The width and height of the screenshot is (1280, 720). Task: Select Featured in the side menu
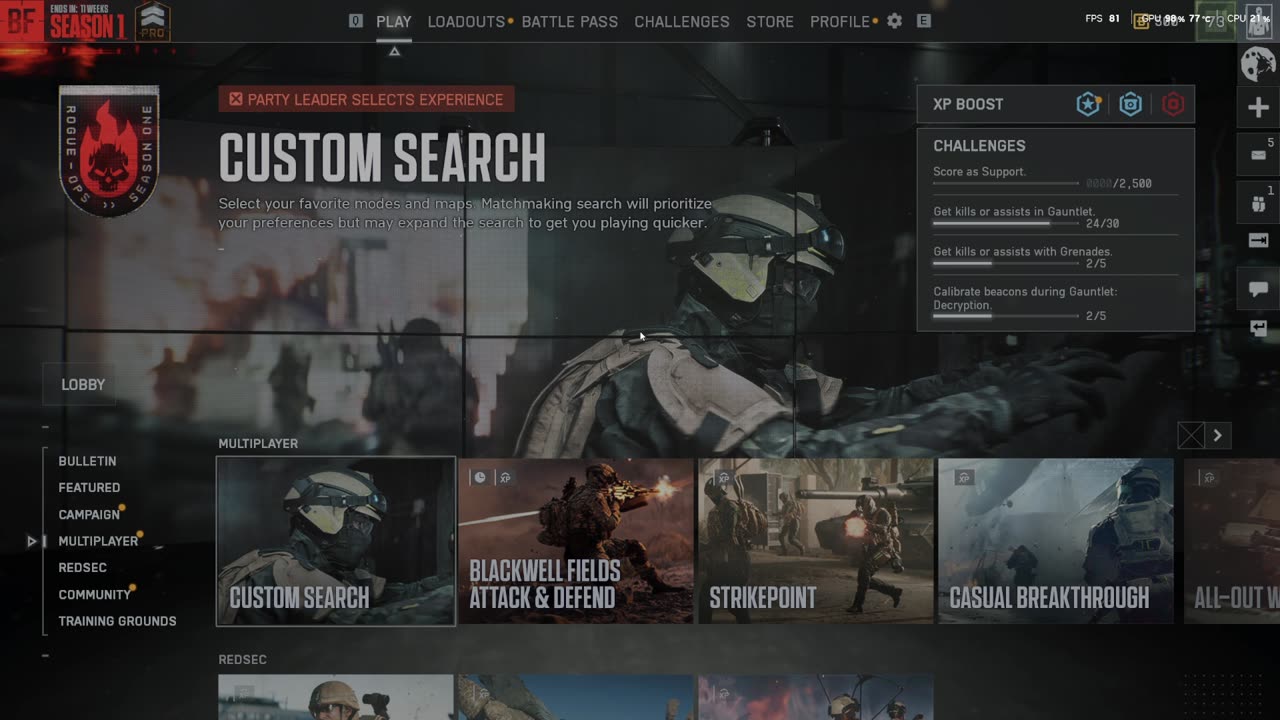[89, 488]
